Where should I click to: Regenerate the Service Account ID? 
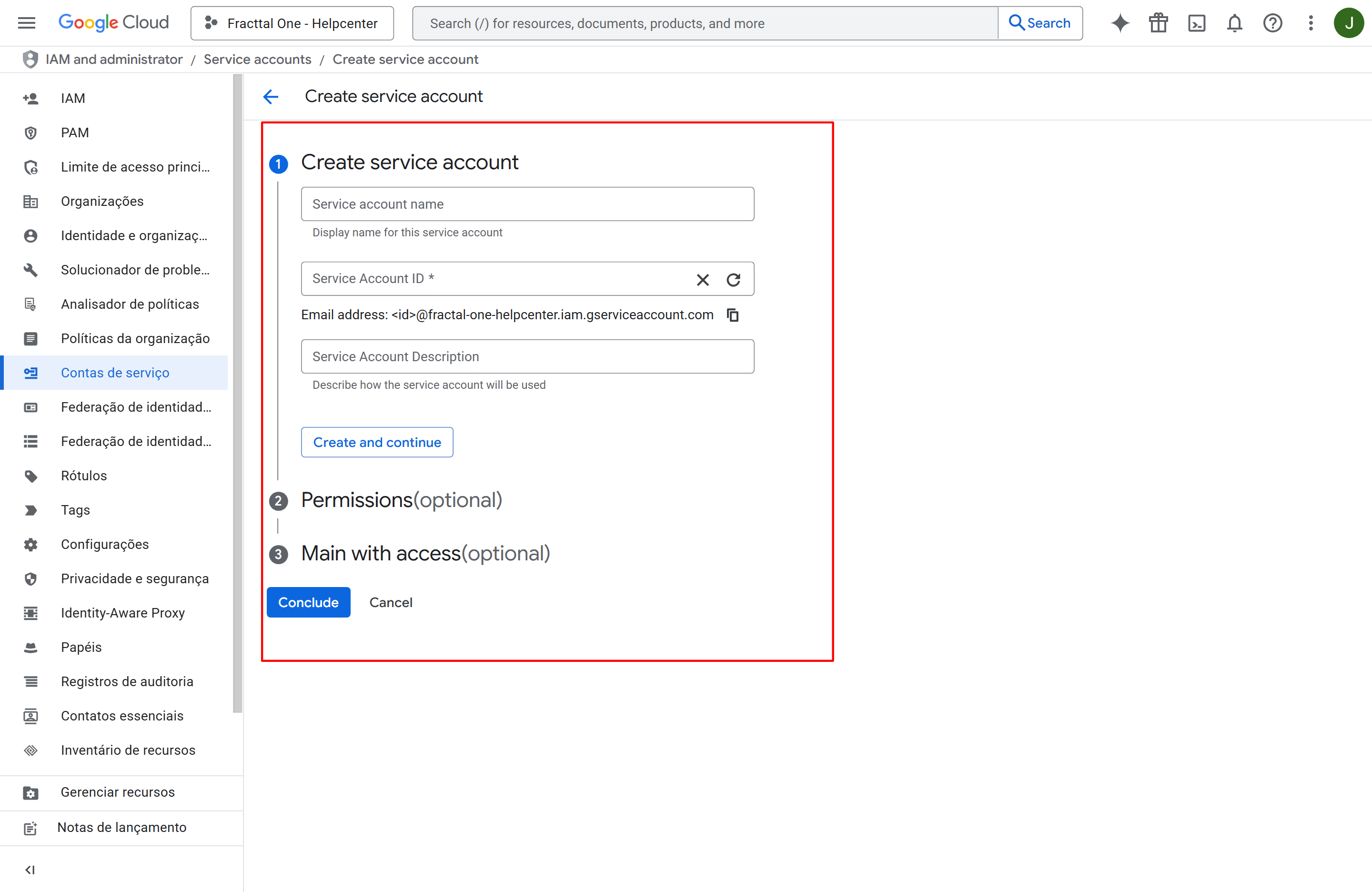pos(733,280)
